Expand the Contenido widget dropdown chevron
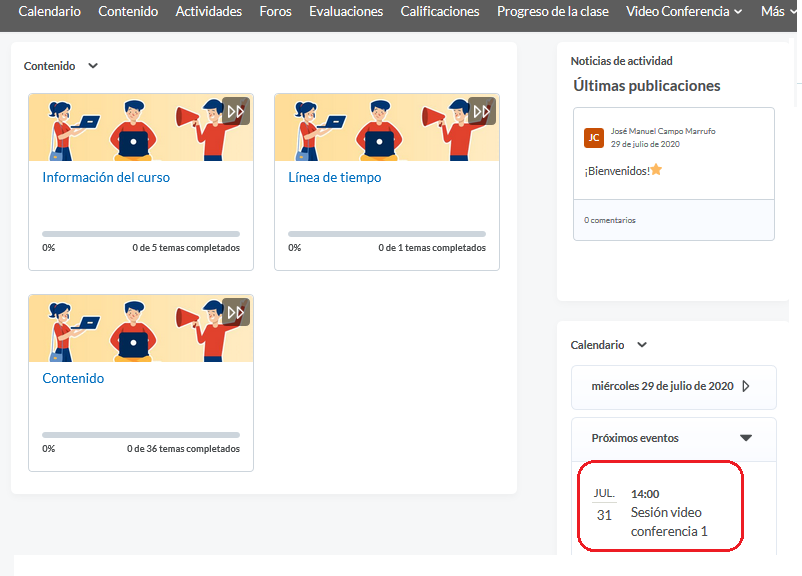 click(x=93, y=66)
